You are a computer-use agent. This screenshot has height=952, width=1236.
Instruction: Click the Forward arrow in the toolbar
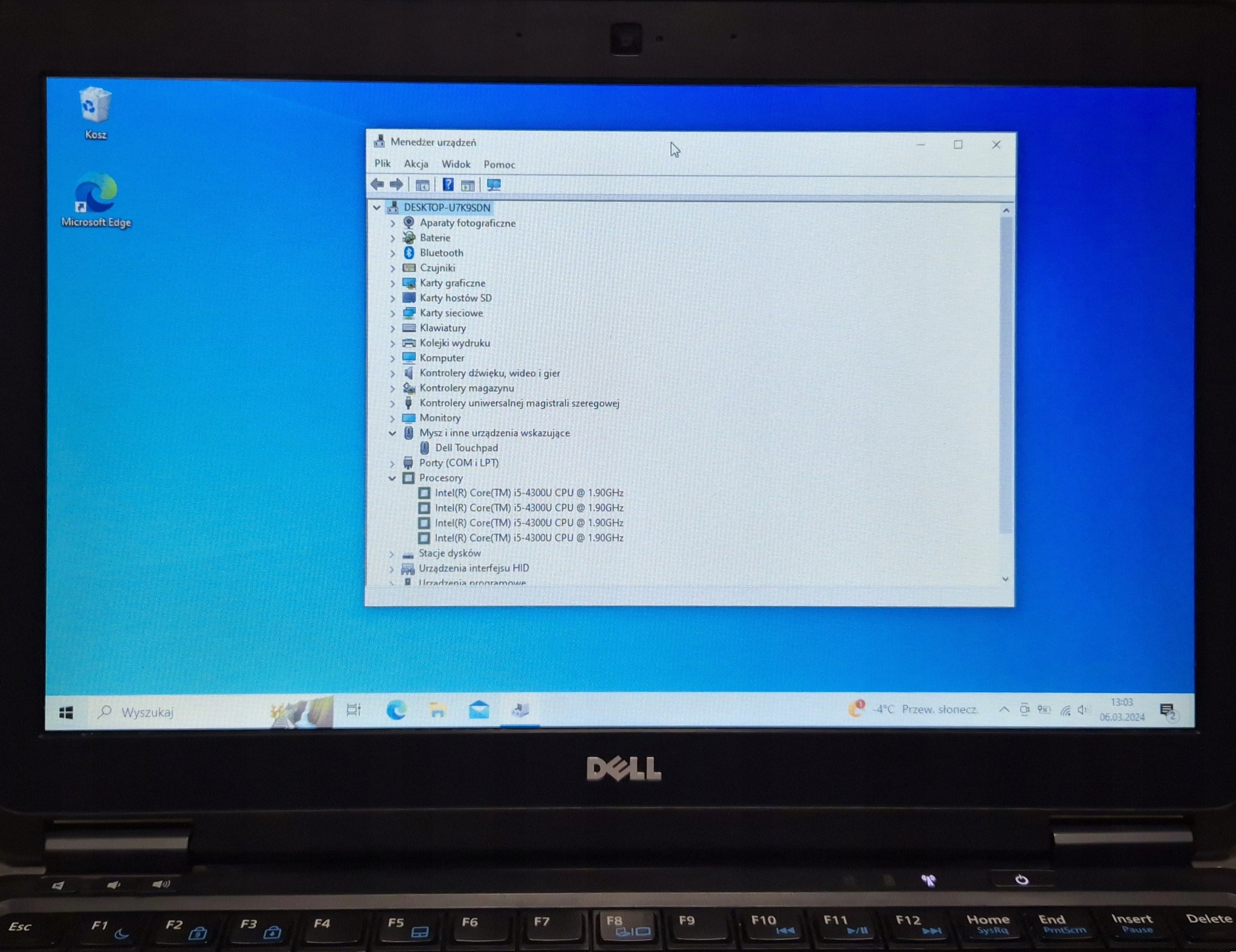[x=397, y=184]
